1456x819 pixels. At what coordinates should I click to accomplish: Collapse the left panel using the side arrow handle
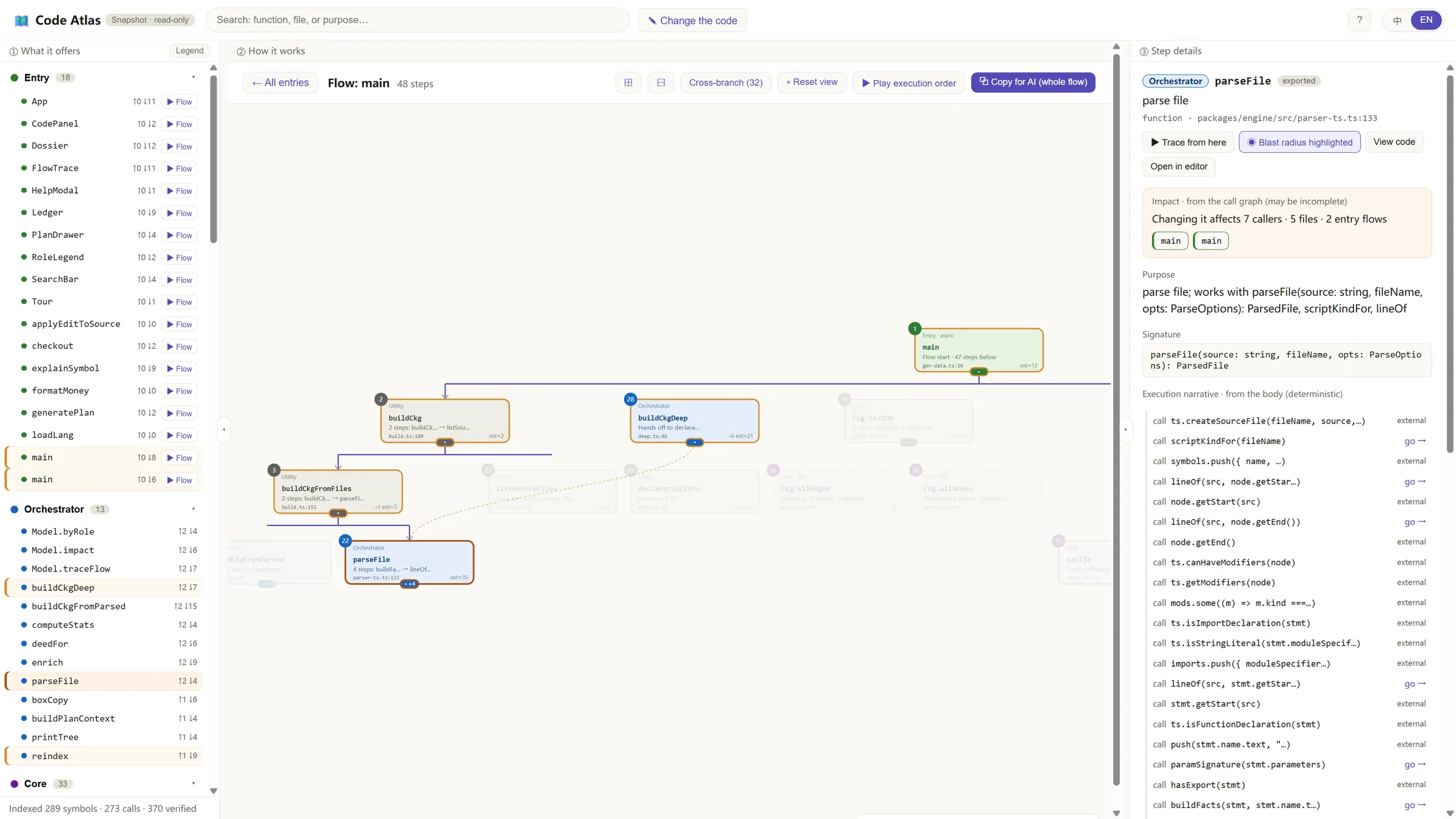(224, 430)
